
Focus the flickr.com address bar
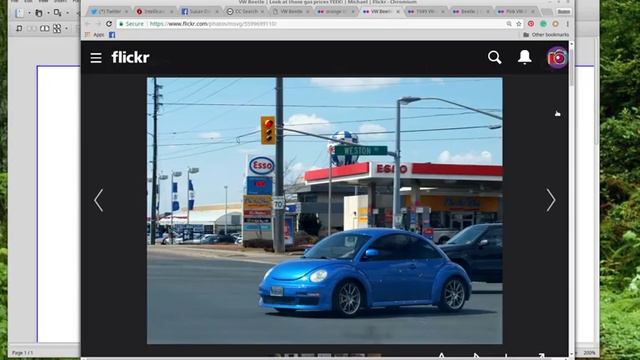click(320, 24)
